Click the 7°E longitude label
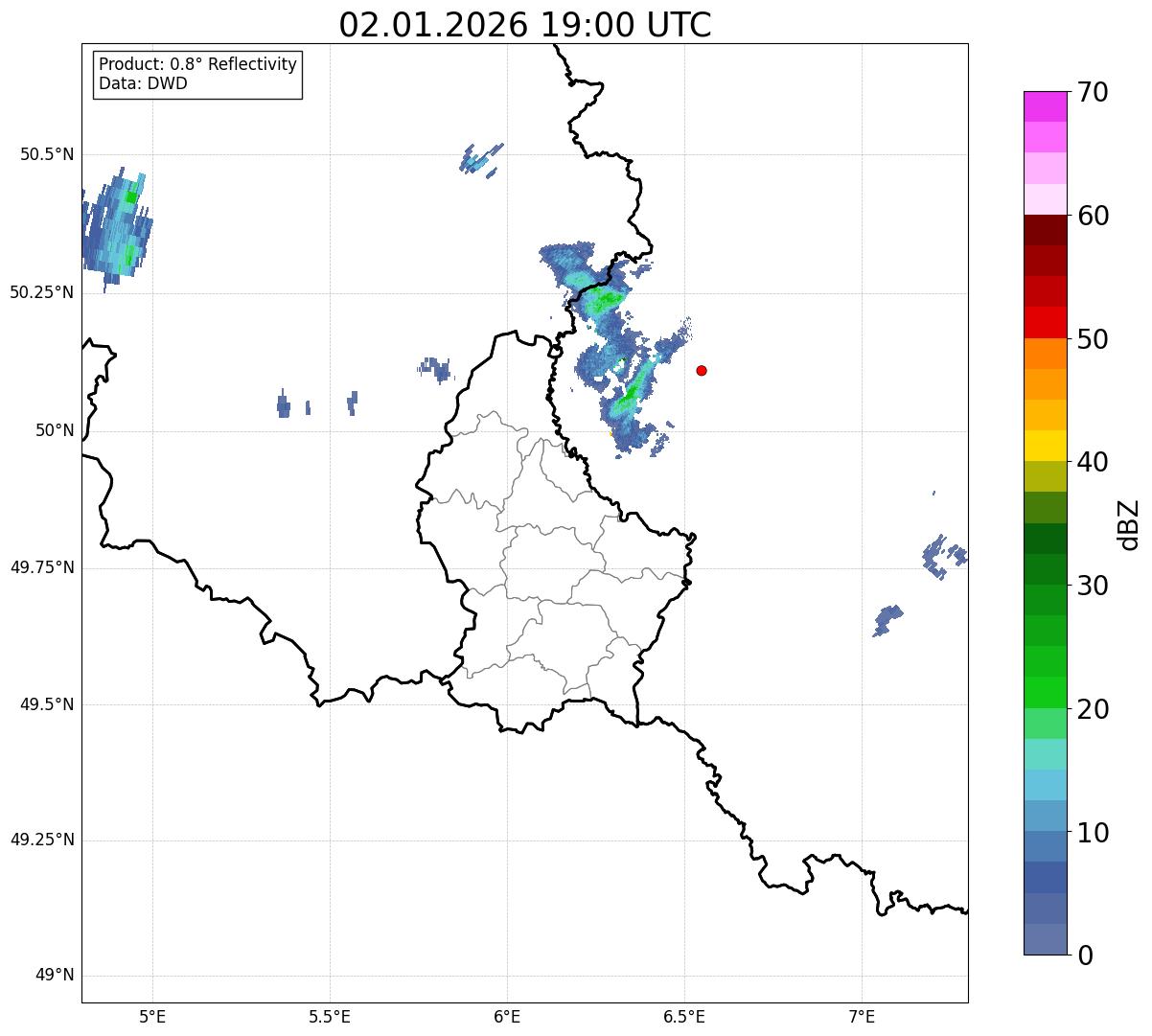This screenshot has width=1152, height=1036. (x=862, y=1016)
